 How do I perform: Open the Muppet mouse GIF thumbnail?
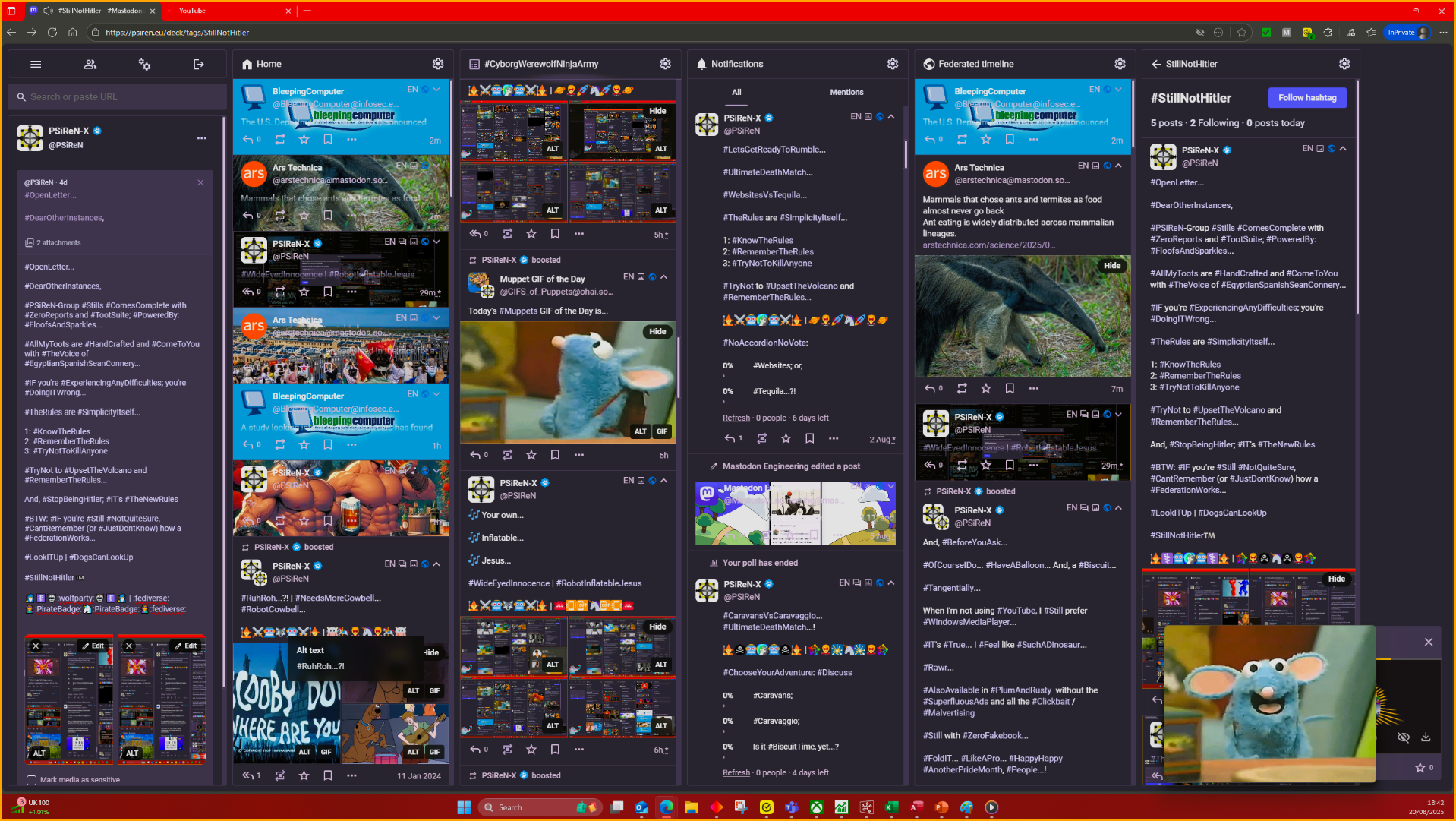(568, 382)
